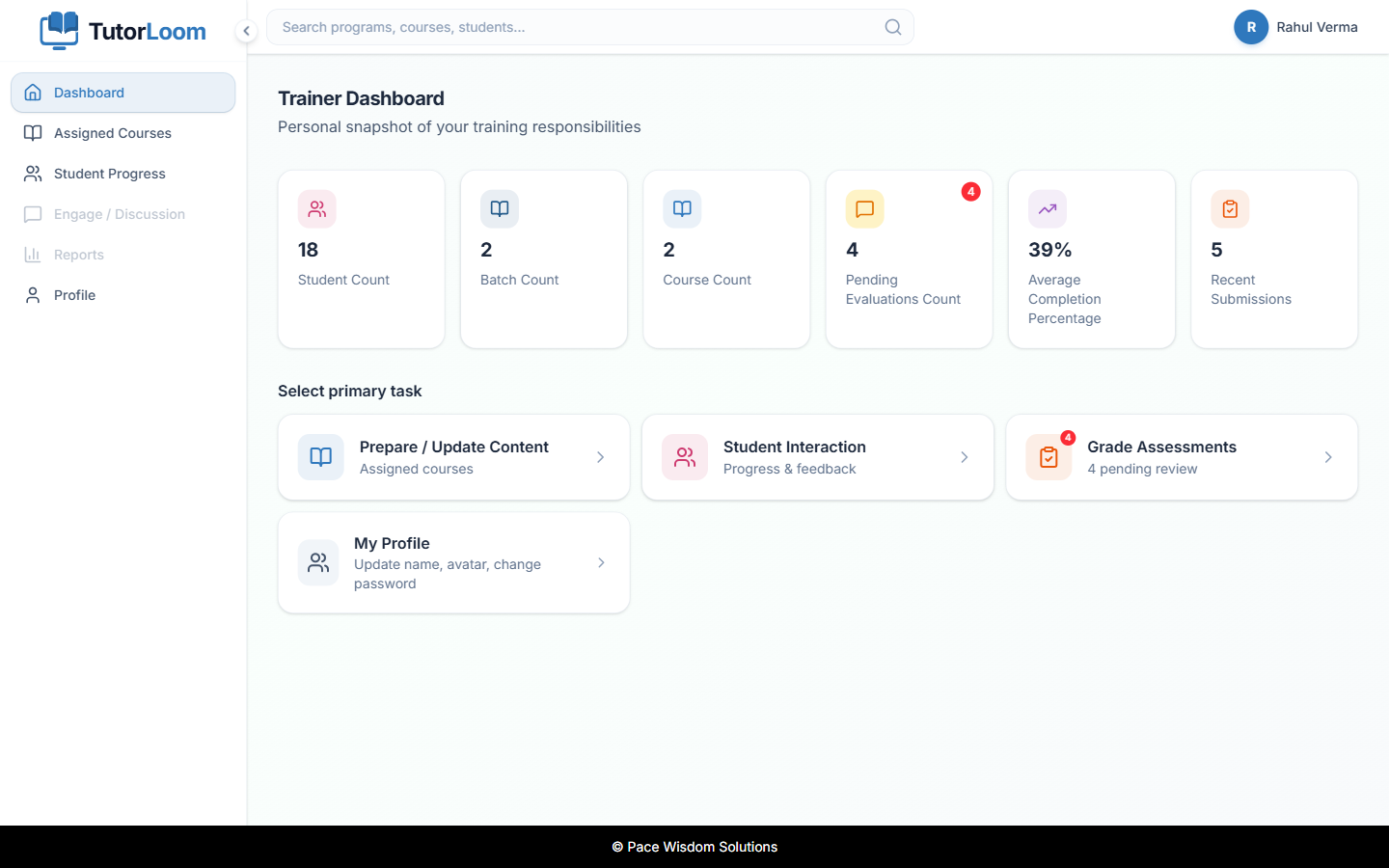Click the TutorLoom logo icon

pyautogui.click(x=59, y=30)
